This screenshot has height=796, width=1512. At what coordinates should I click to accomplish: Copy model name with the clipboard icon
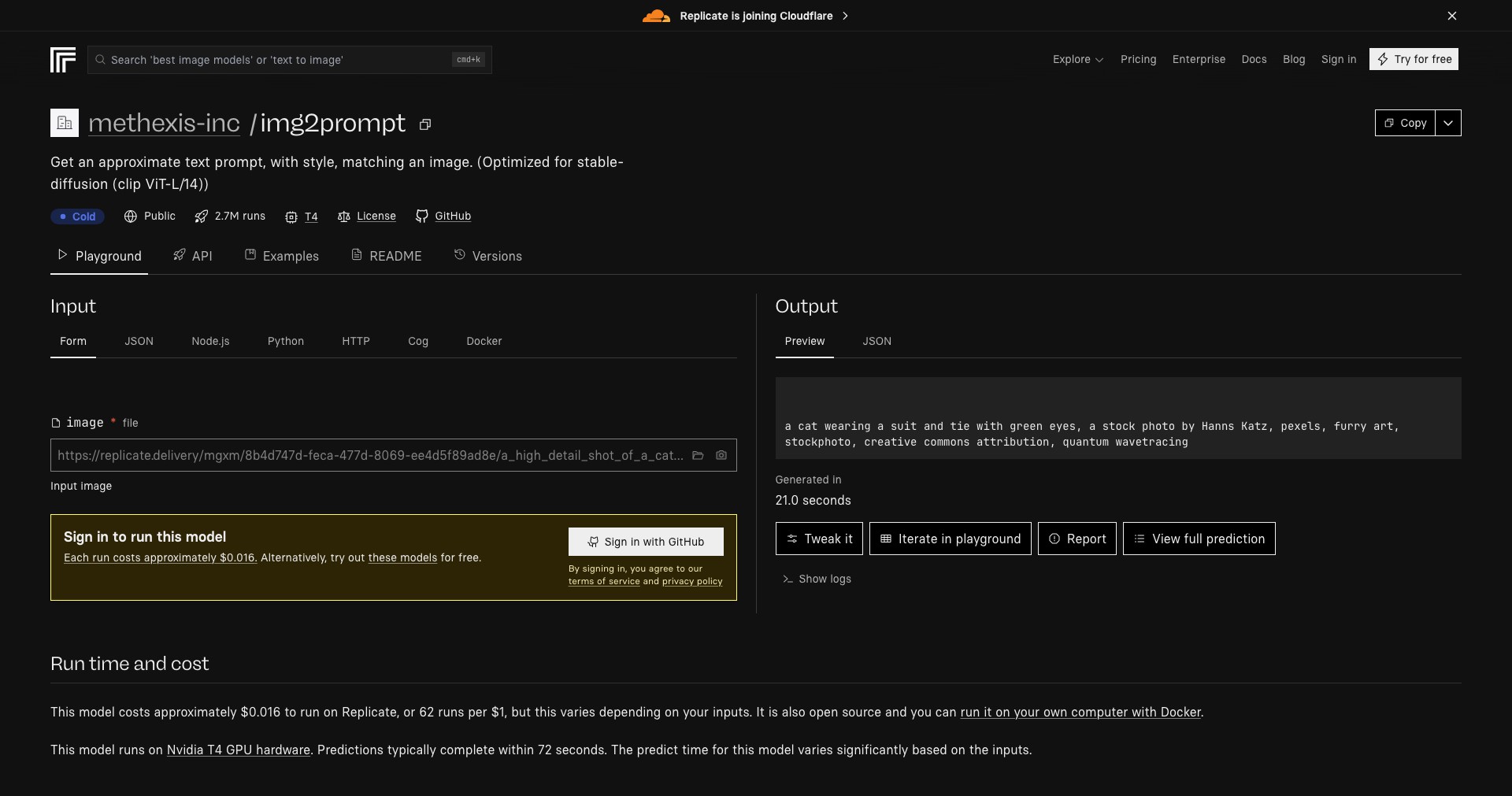coord(425,124)
